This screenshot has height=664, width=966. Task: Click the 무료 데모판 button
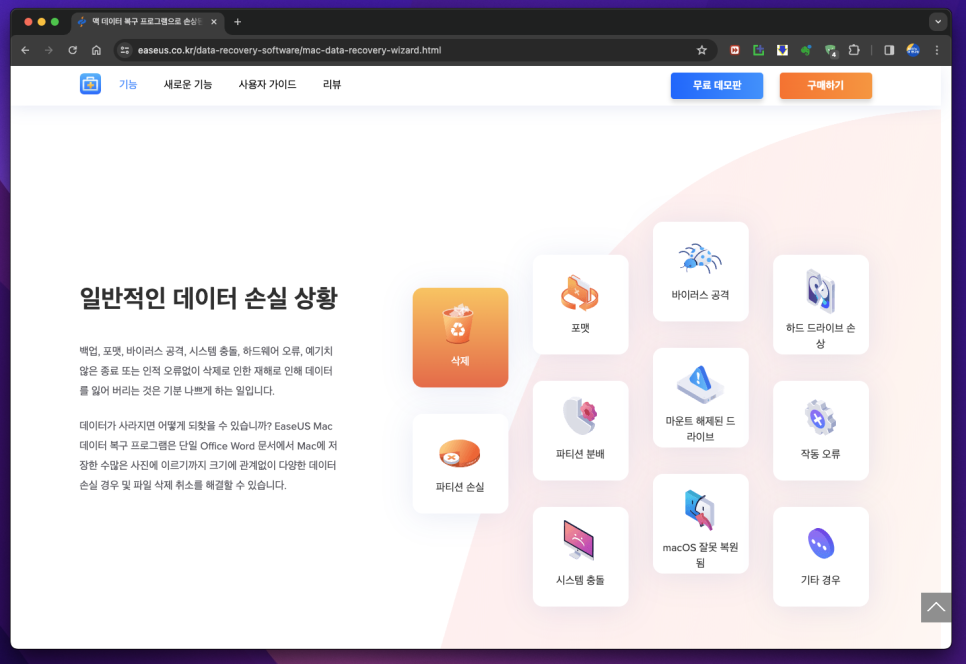tap(717, 86)
